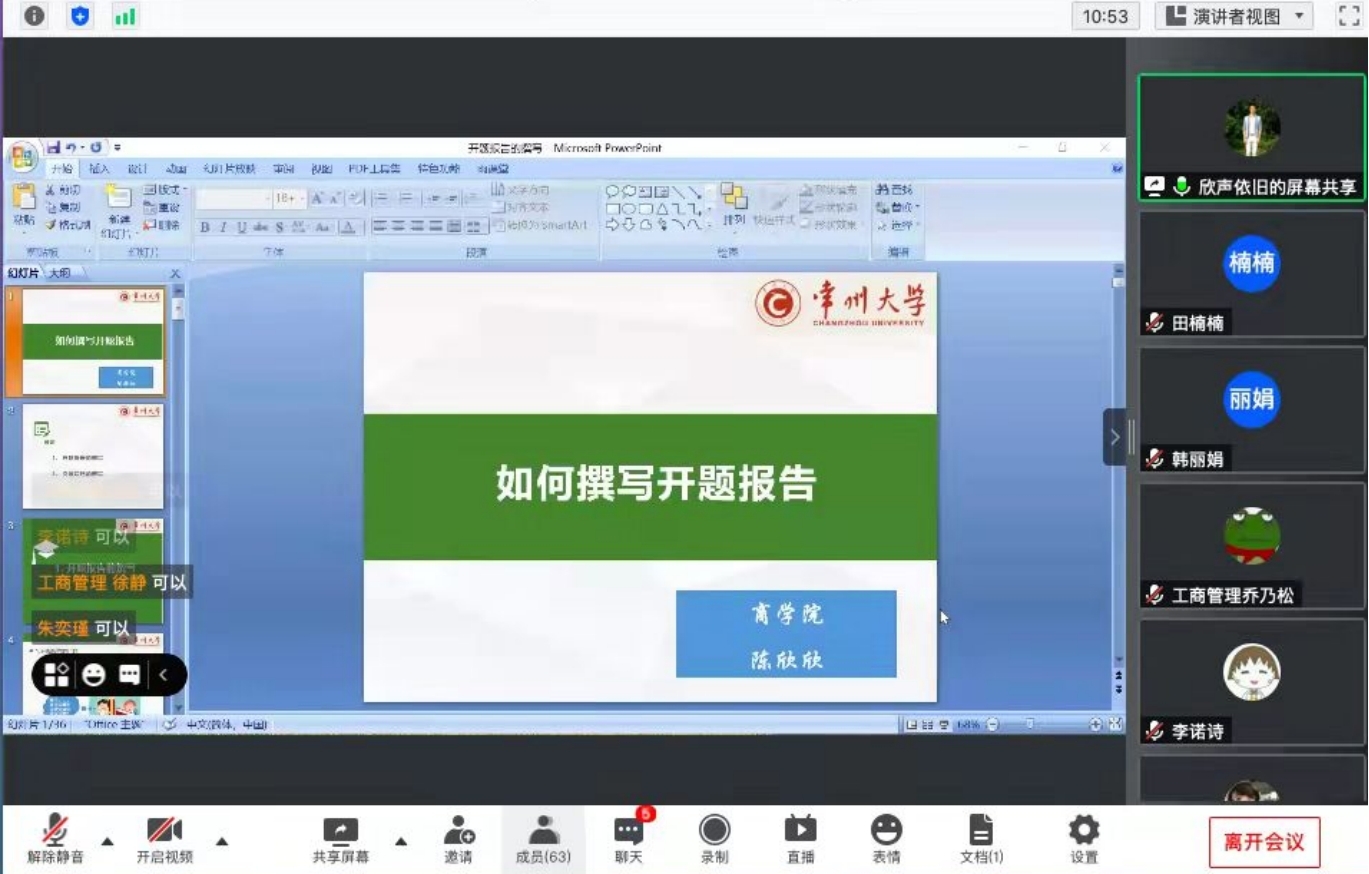The height and width of the screenshot is (874, 1369).
Task: Click the meeting info icon
Action: pyautogui.click(x=34, y=16)
